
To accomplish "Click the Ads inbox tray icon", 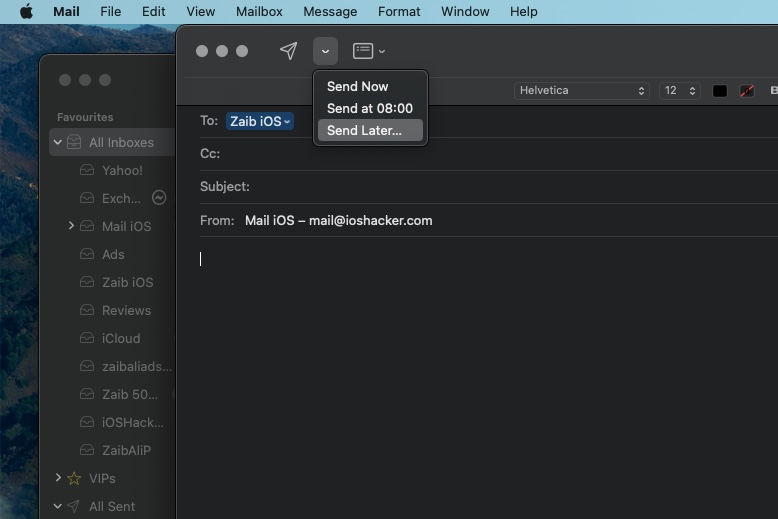I will pyautogui.click(x=87, y=254).
